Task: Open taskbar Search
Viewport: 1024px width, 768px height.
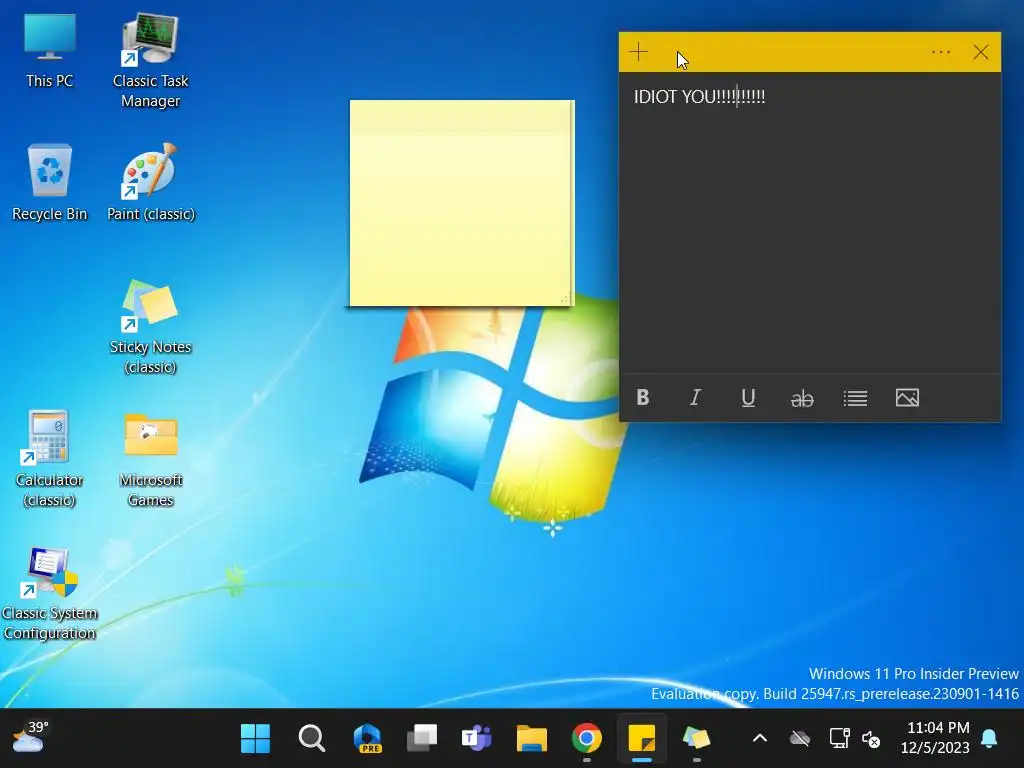Action: (312, 739)
